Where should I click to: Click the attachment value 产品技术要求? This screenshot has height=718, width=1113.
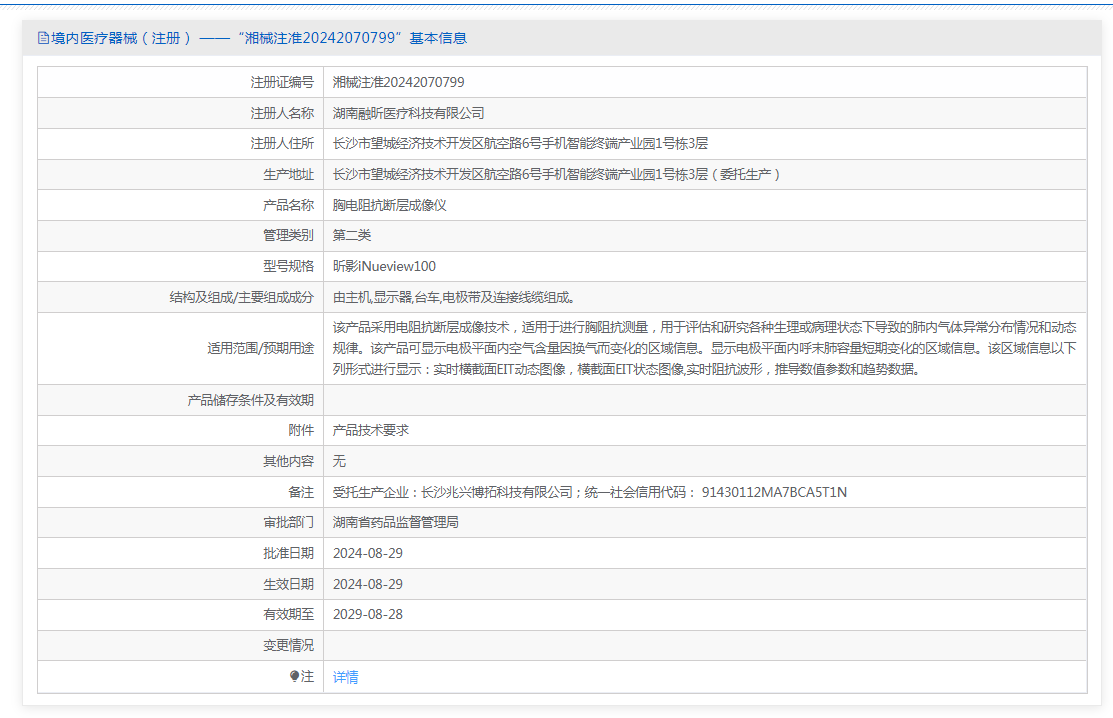pos(370,430)
